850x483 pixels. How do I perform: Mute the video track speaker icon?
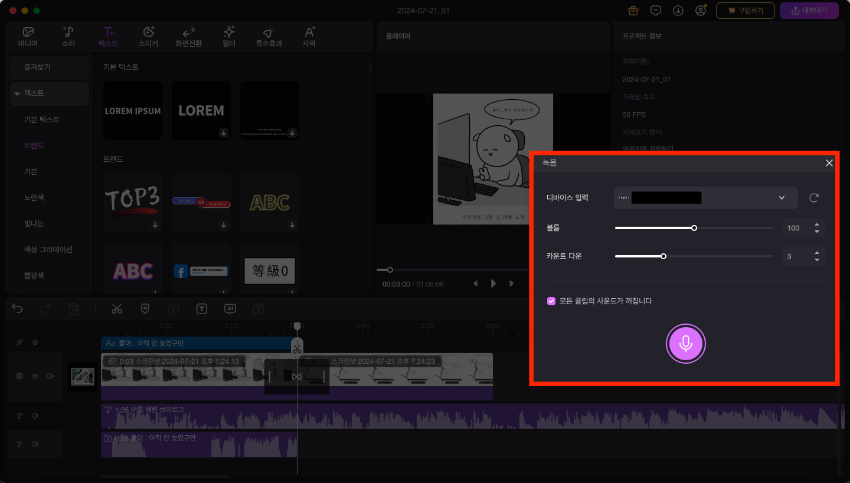pyautogui.click(x=50, y=376)
